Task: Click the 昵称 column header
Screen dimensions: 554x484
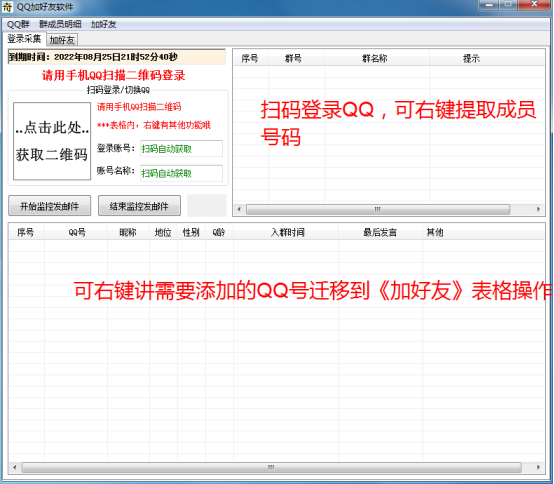Action: click(x=128, y=232)
